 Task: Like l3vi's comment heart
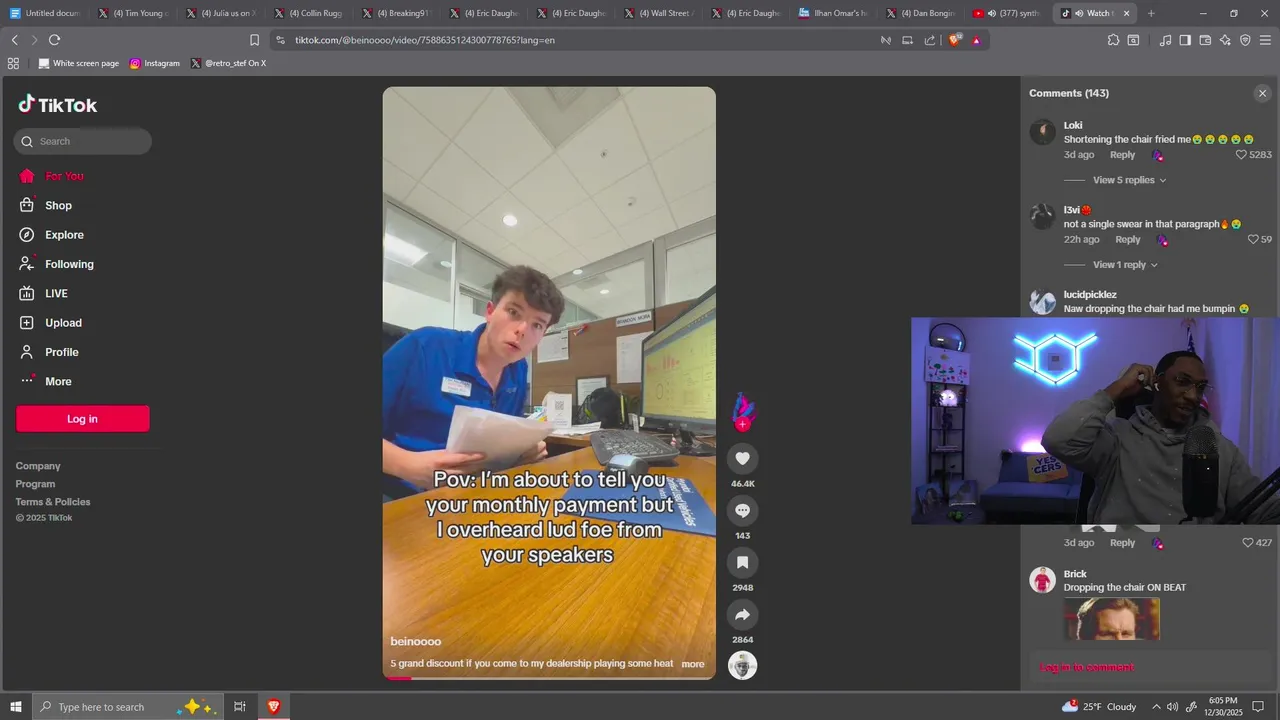[1253, 240]
